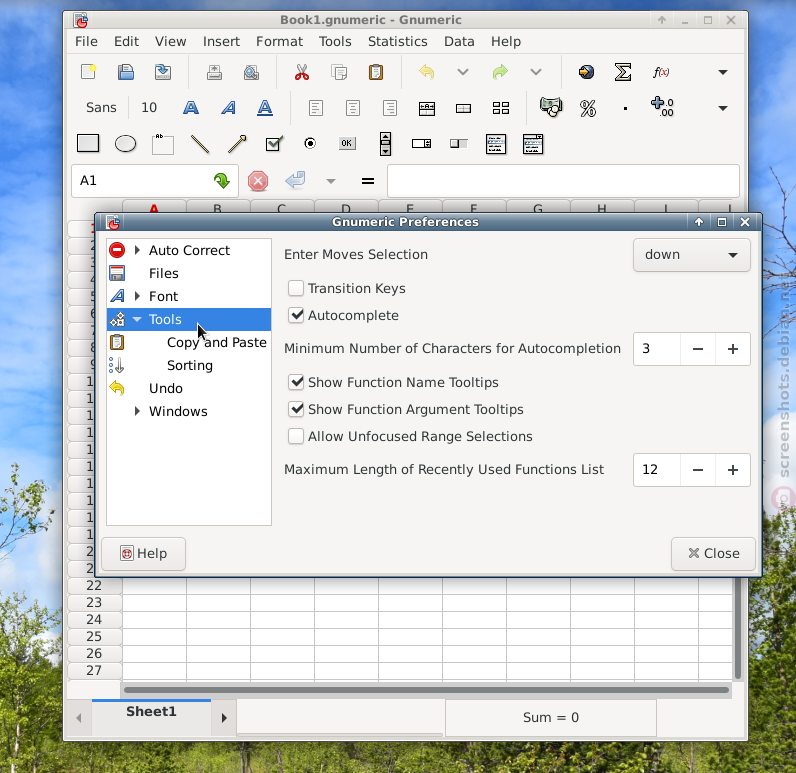This screenshot has width=796, height=773.
Task: Toggle bold font style icon
Action: [x=191, y=108]
